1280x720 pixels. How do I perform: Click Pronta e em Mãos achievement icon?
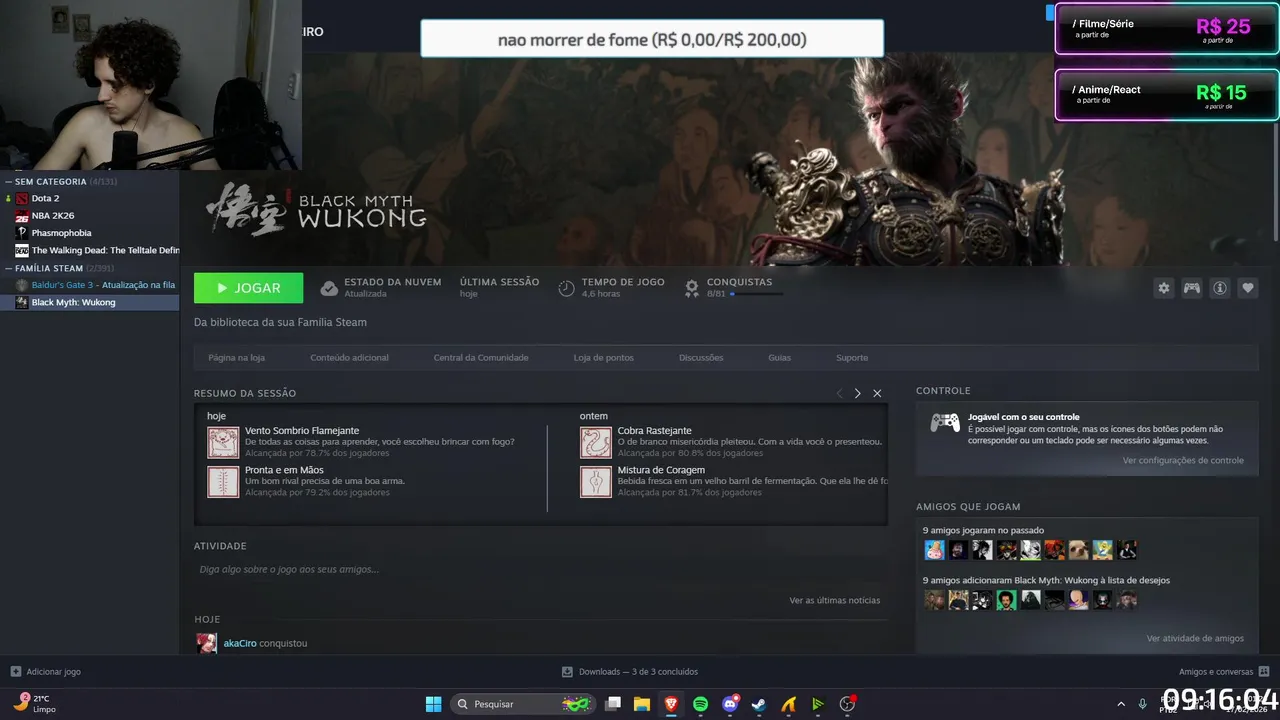pyautogui.click(x=223, y=481)
